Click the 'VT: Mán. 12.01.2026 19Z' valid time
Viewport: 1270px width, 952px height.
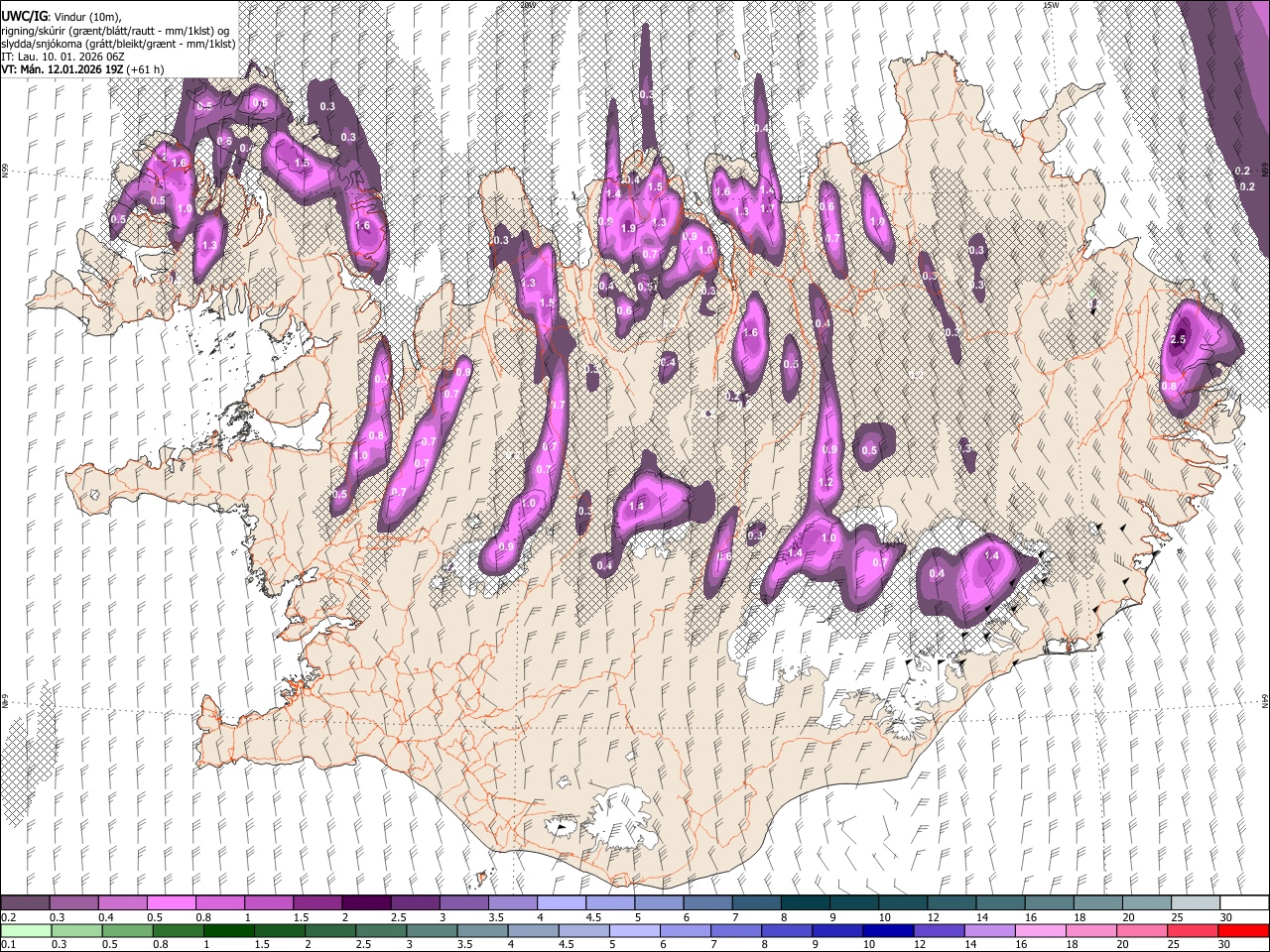[63, 69]
